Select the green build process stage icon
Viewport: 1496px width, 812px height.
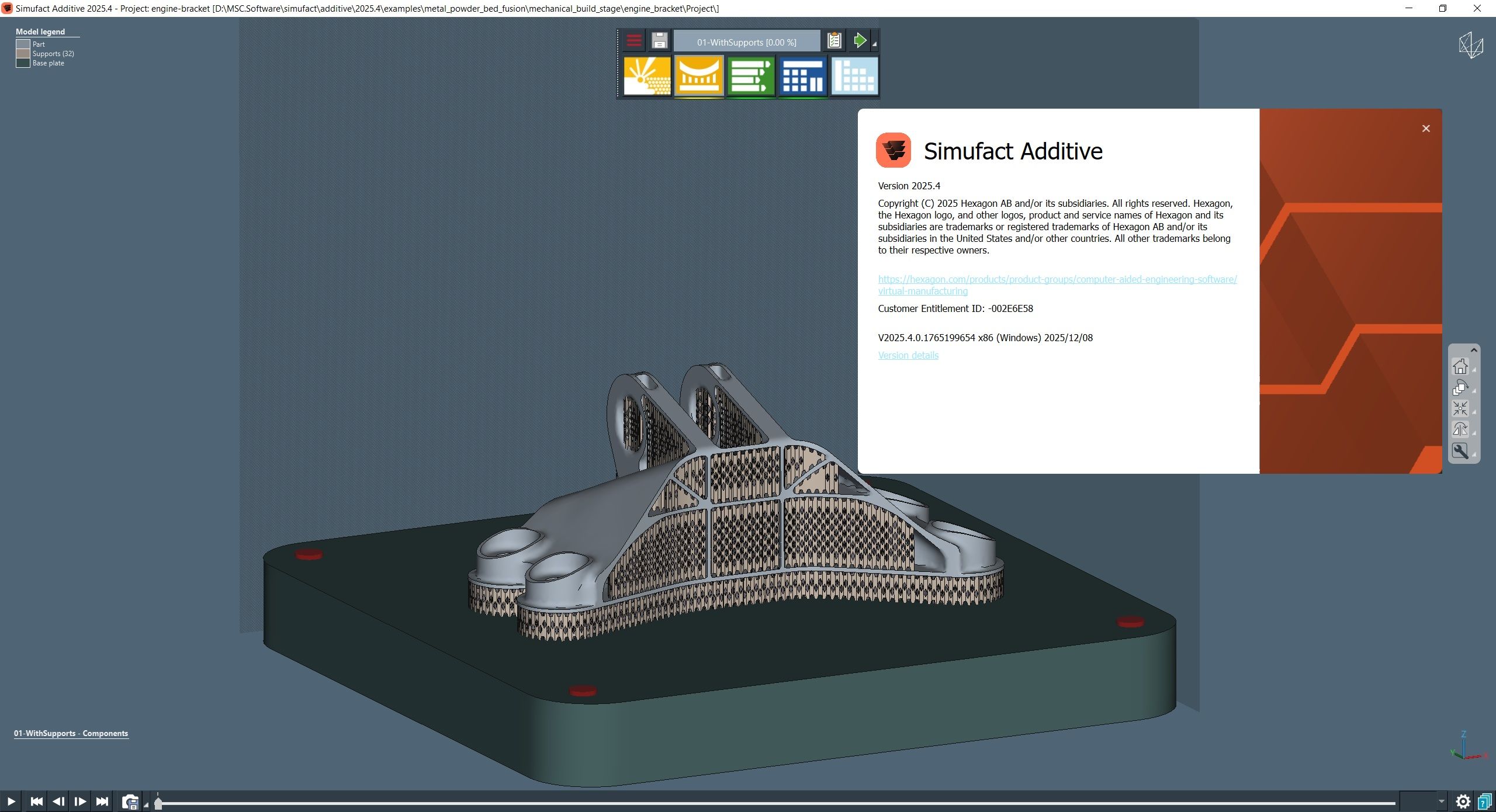click(750, 77)
